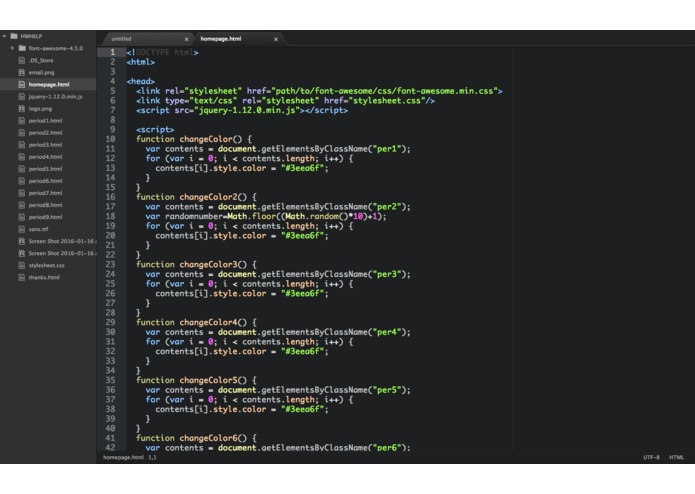Click line number 23 in the gutter
This screenshot has width=695, height=494.
click(110, 265)
